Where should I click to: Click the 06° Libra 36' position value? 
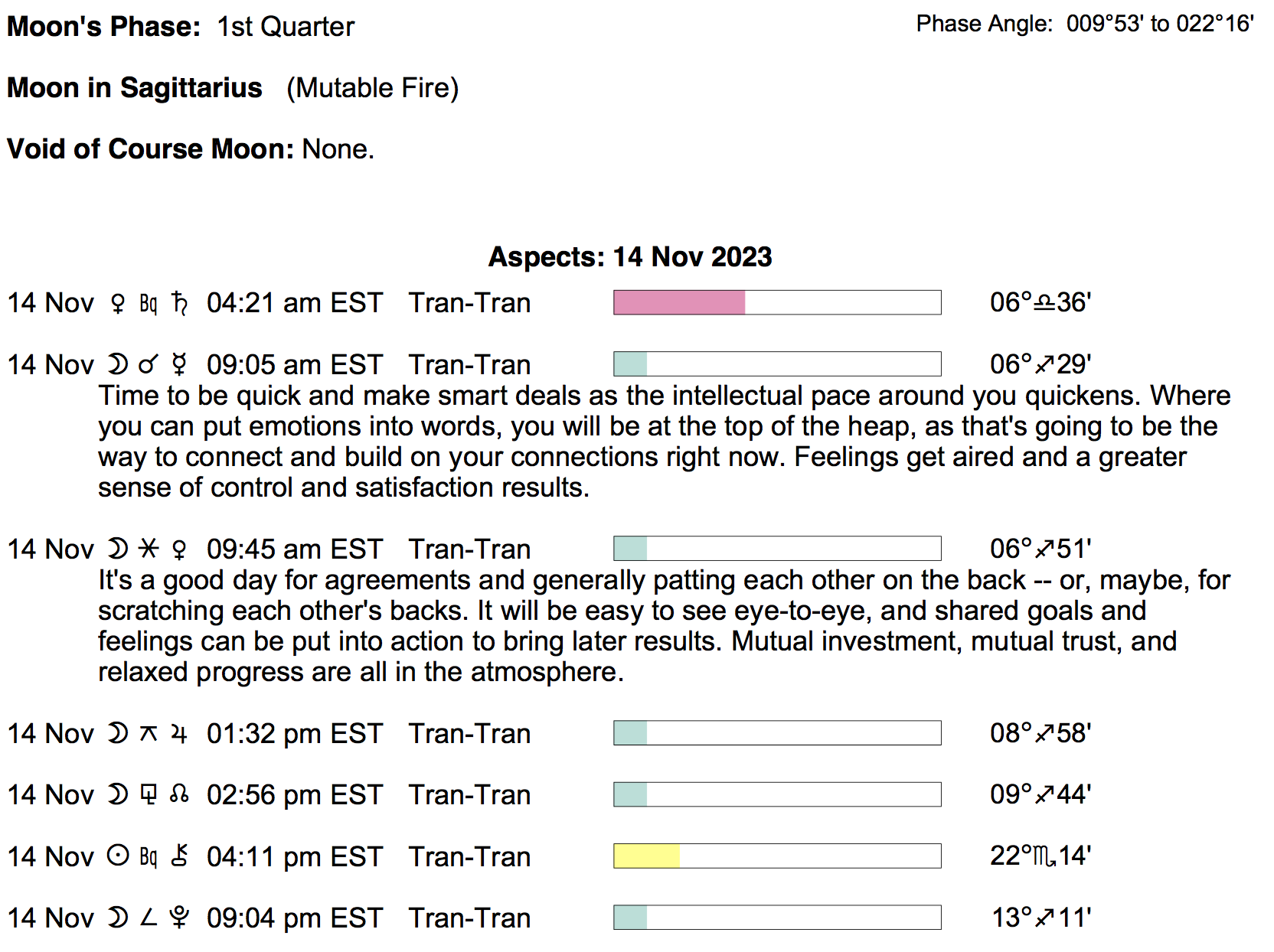point(1040,303)
